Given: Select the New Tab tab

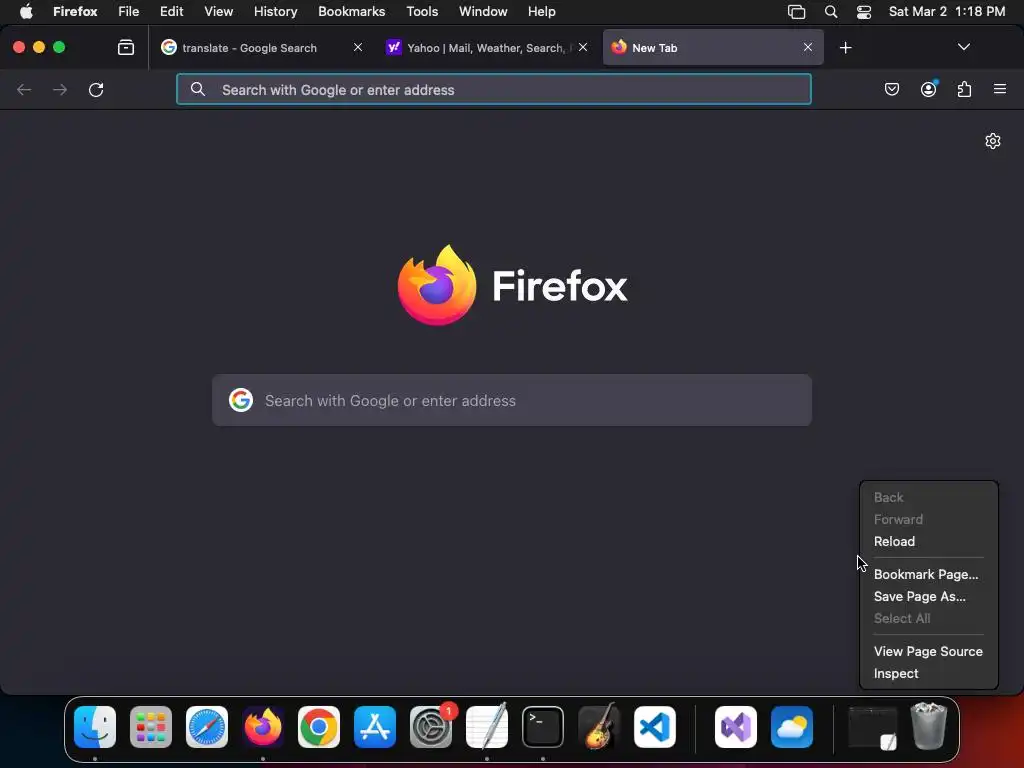Looking at the screenshot, I should [713, 47].
